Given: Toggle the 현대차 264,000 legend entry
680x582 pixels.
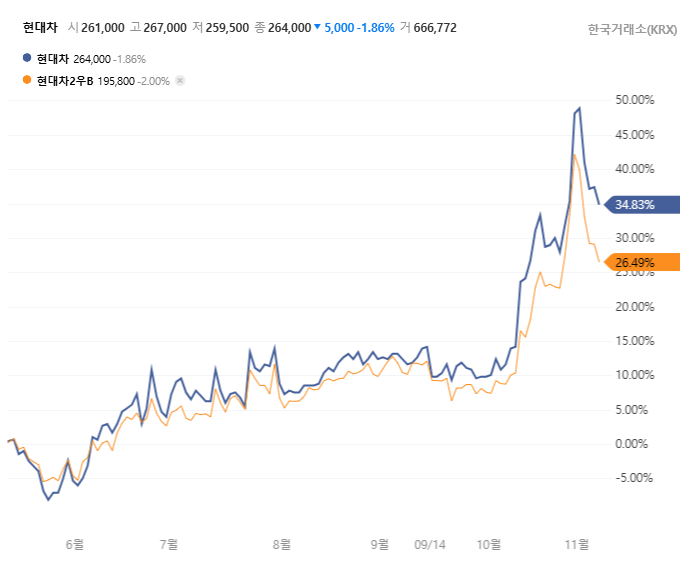Looking at the screenshot, I should click(x=90, y=59).
